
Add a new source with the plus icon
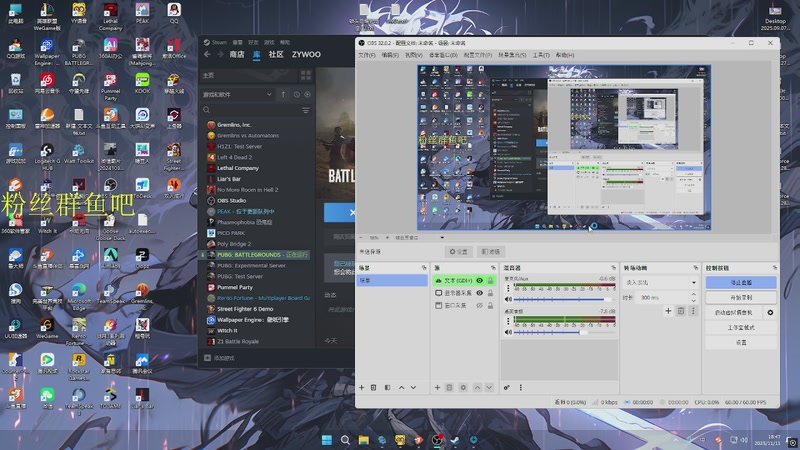click(437, 388)
